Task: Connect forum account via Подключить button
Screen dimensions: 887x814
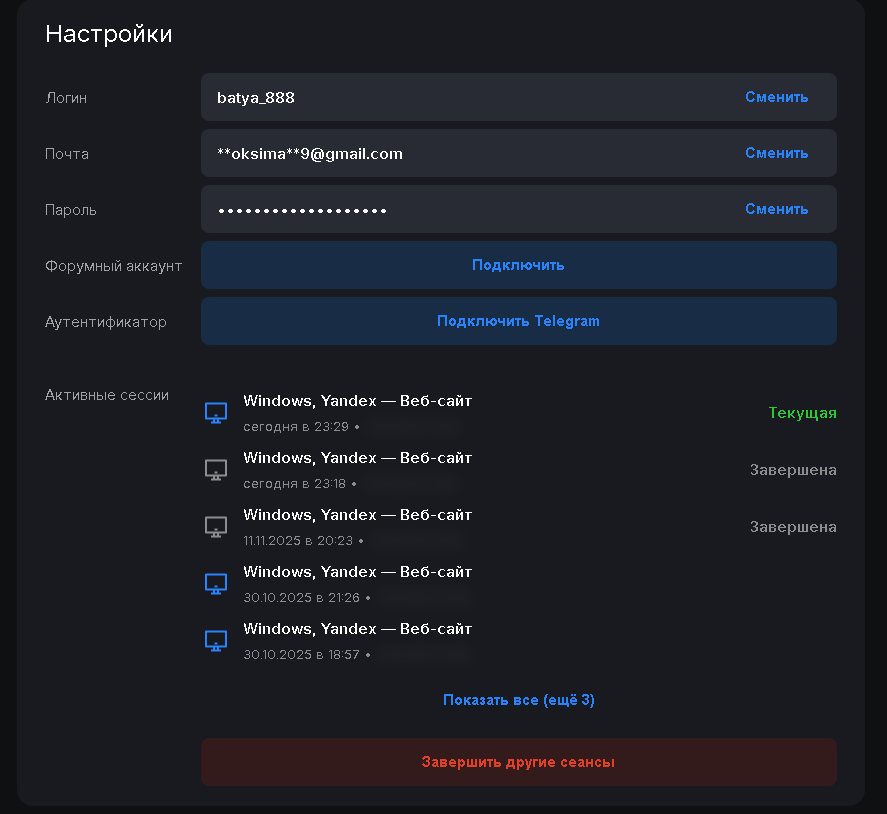Action: click(518, 265)
